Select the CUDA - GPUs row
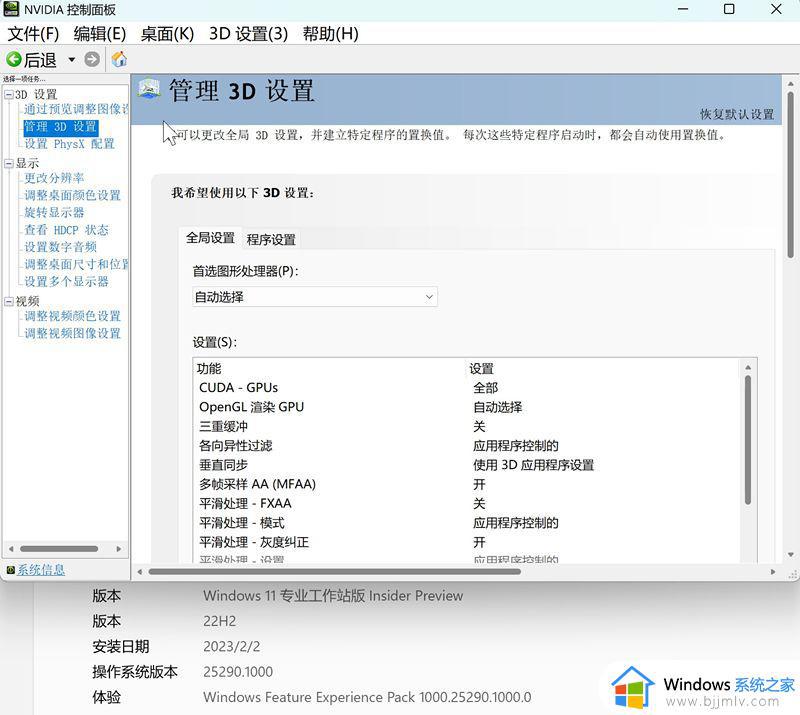The height and width of the screenshot is (715, 800). 467,388
